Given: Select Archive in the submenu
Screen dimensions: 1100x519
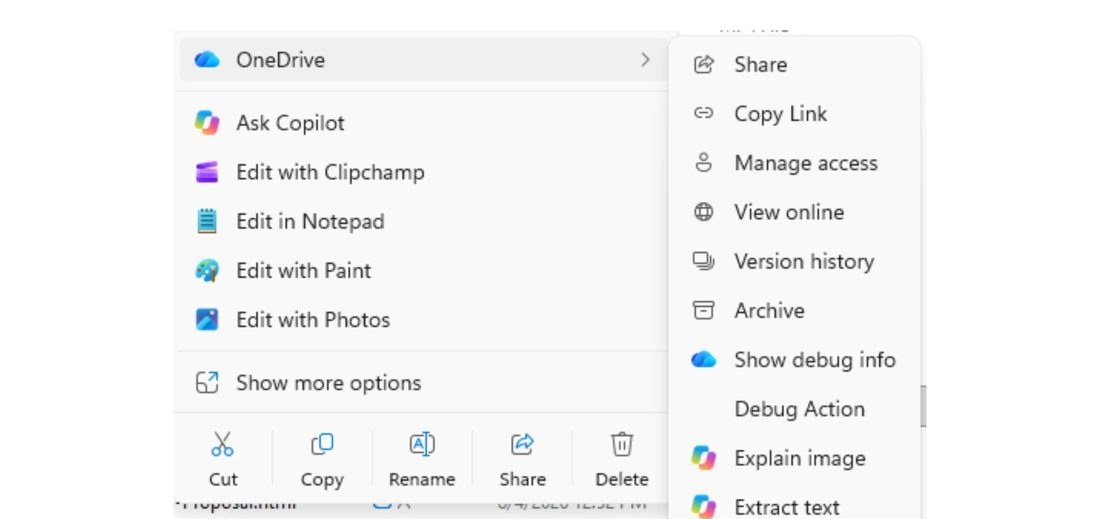Looking at the screenshot, I should point(794,310).
